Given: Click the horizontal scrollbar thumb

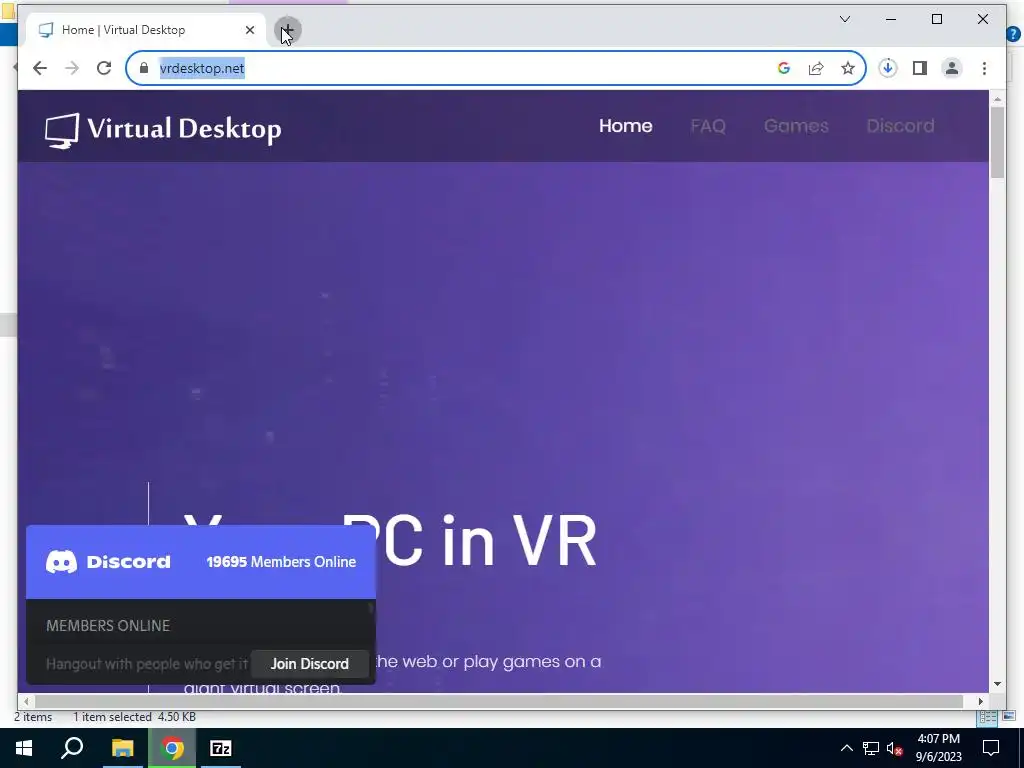Looking at the screenshot, I should (498, 701).
